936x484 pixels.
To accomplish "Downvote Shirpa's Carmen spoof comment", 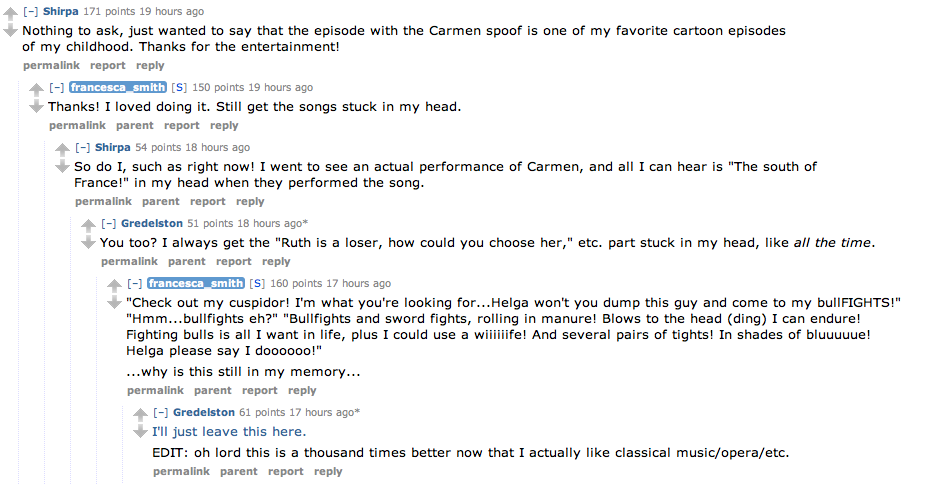I will [x=10, y=30].
